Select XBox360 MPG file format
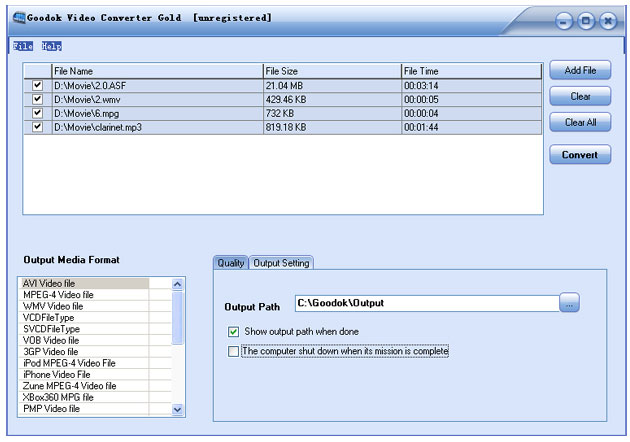The height and width of the screenshot is (442, 630). 84,397
